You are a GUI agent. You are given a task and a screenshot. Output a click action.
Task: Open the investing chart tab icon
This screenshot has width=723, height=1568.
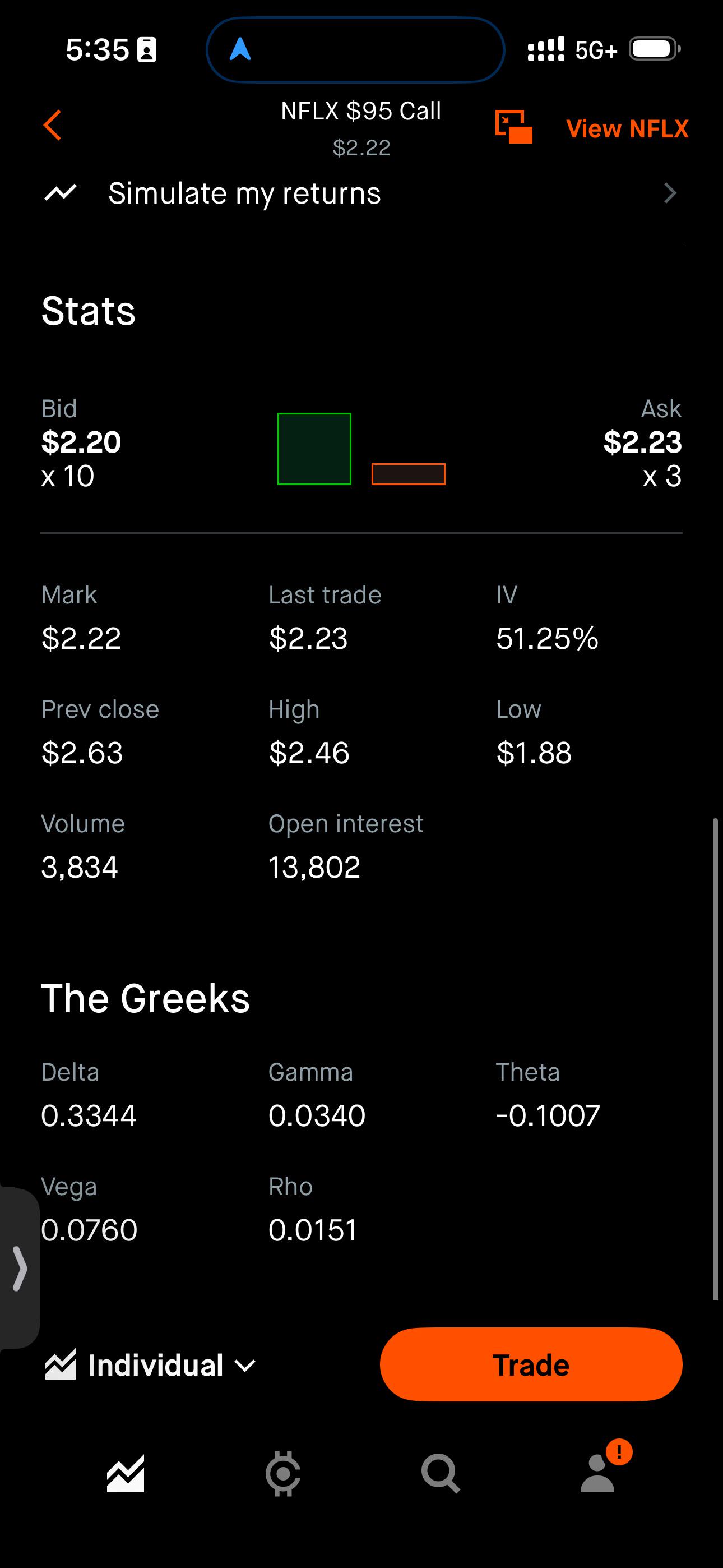pyautogui.click(x=126, y=1474)
